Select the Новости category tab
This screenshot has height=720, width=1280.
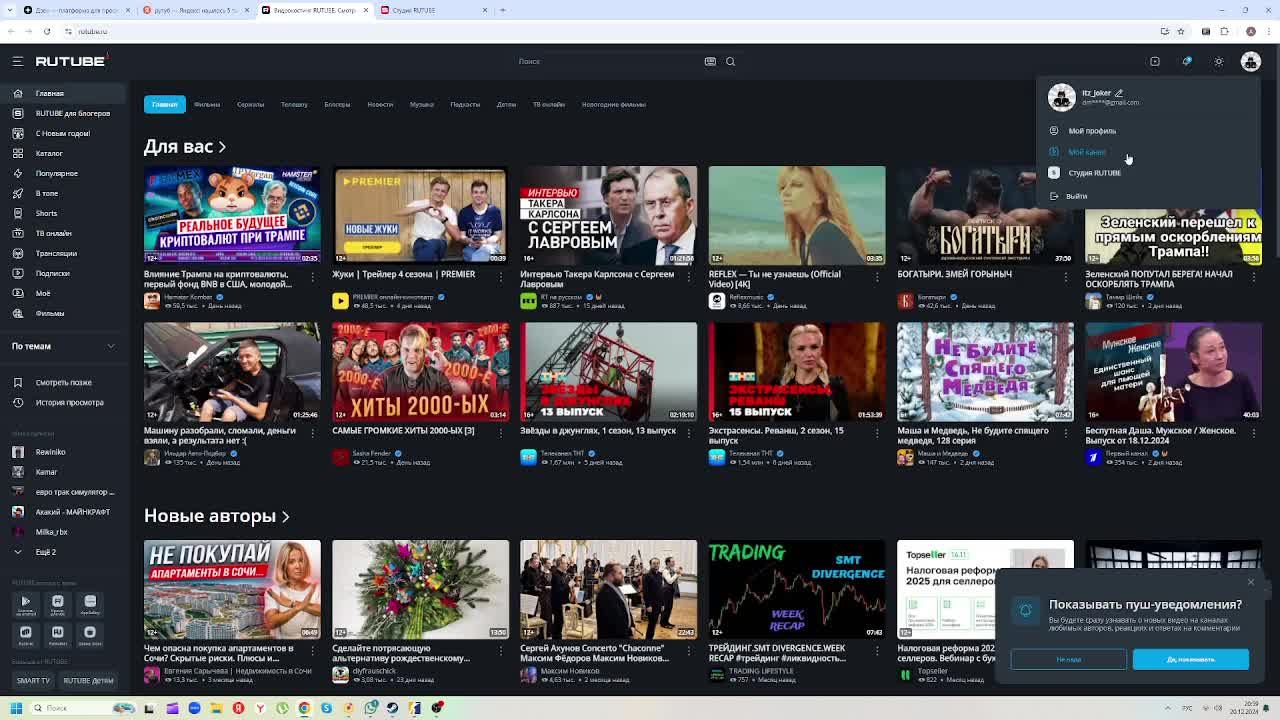[x=380, y=104]
